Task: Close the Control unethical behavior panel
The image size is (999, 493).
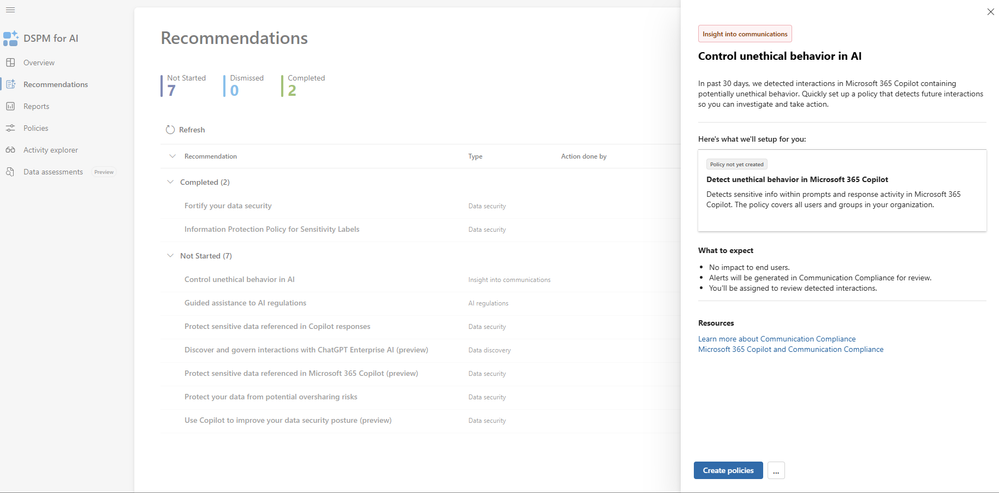Action: (990, 12)
